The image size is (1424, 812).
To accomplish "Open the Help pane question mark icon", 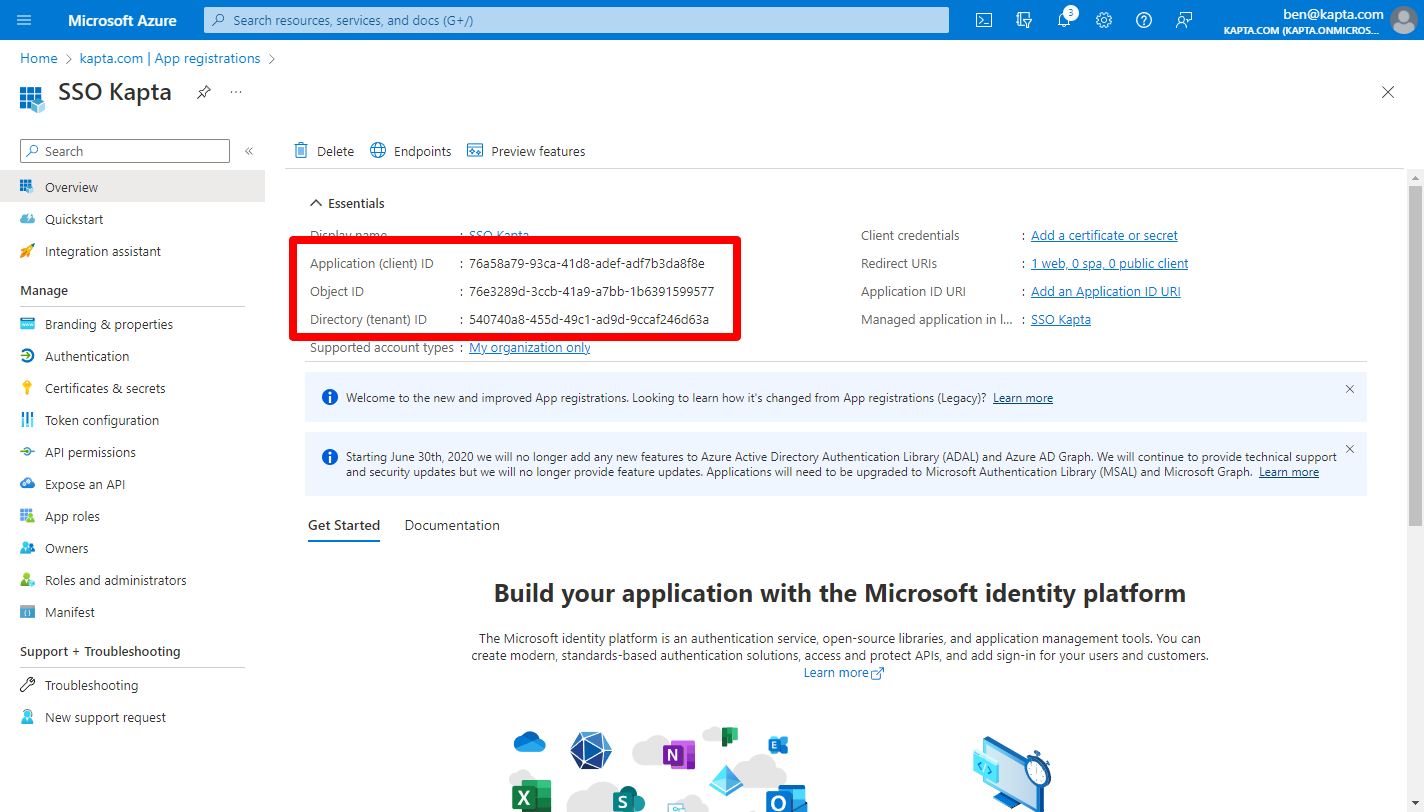I will pyautogui.click(x=1143, y=19).
